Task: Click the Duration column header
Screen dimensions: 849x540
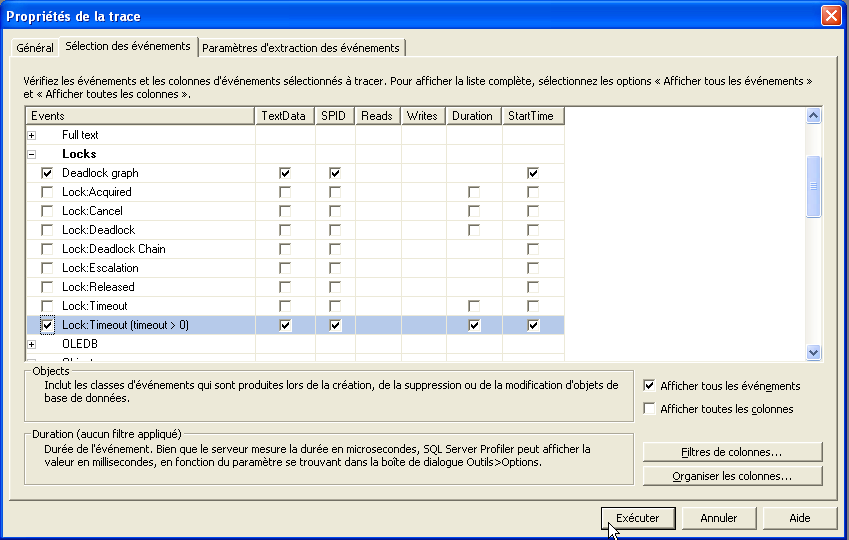Action: pos(473,116)
